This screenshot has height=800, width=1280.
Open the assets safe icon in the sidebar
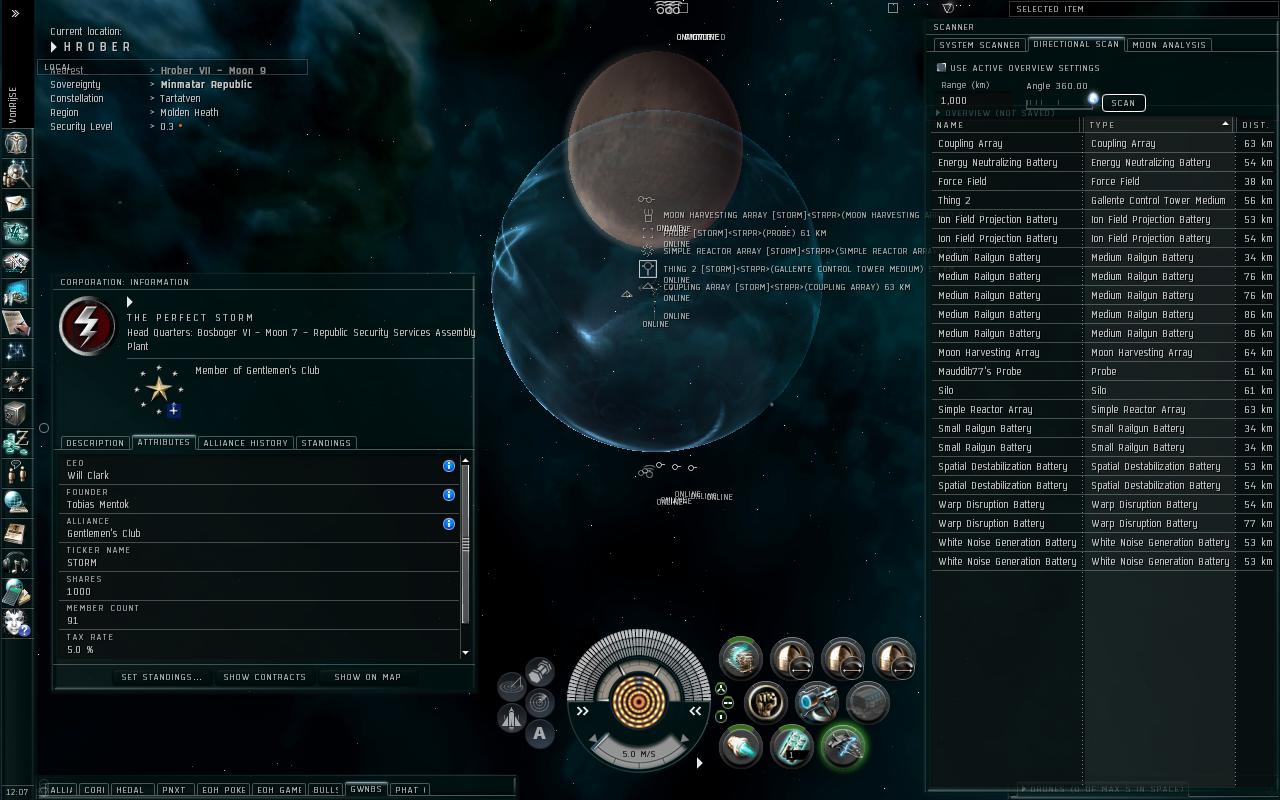click(x=16, y=413)
